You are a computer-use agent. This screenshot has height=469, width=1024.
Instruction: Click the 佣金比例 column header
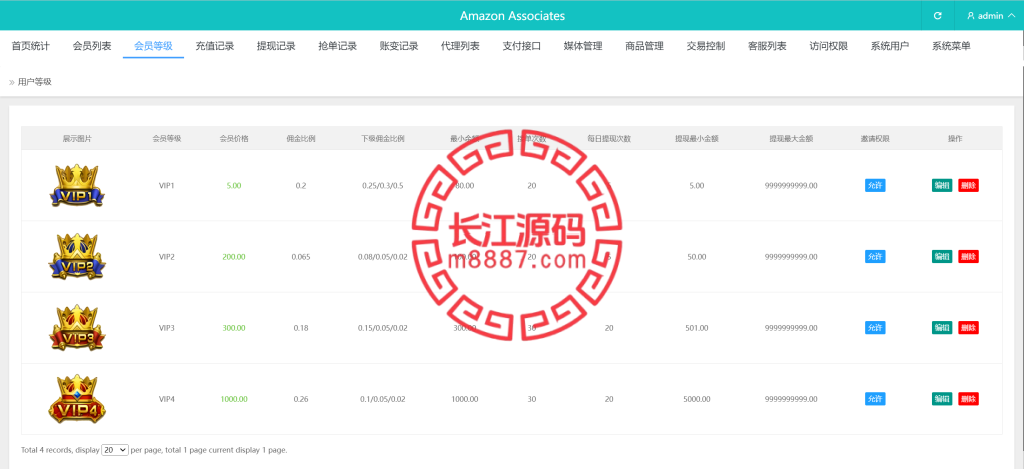tap(300, 138)
